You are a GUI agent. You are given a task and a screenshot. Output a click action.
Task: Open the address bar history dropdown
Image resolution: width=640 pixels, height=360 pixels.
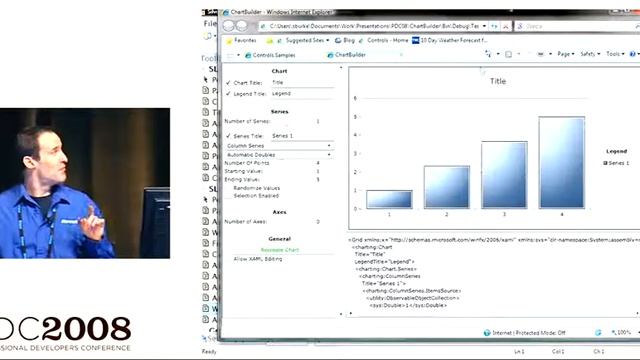[x=484, y=26]
